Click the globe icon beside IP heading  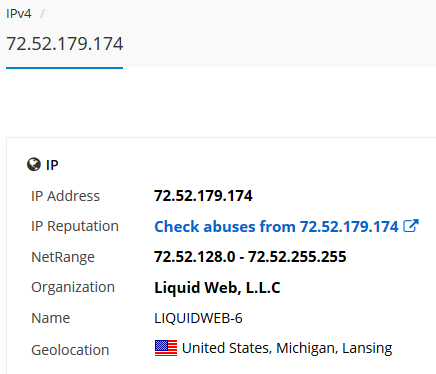[34, 164]
